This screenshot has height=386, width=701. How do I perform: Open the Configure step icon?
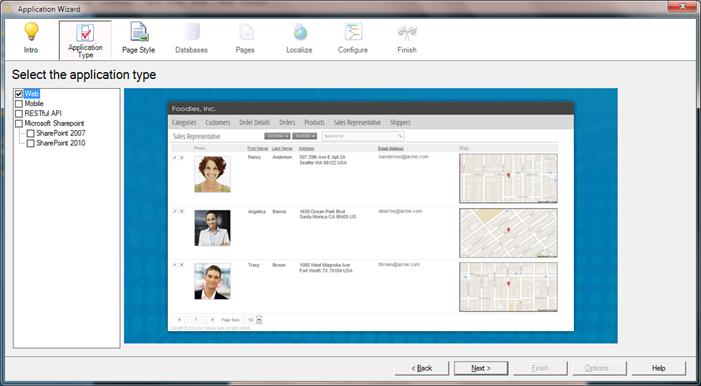tap(353, 32)
